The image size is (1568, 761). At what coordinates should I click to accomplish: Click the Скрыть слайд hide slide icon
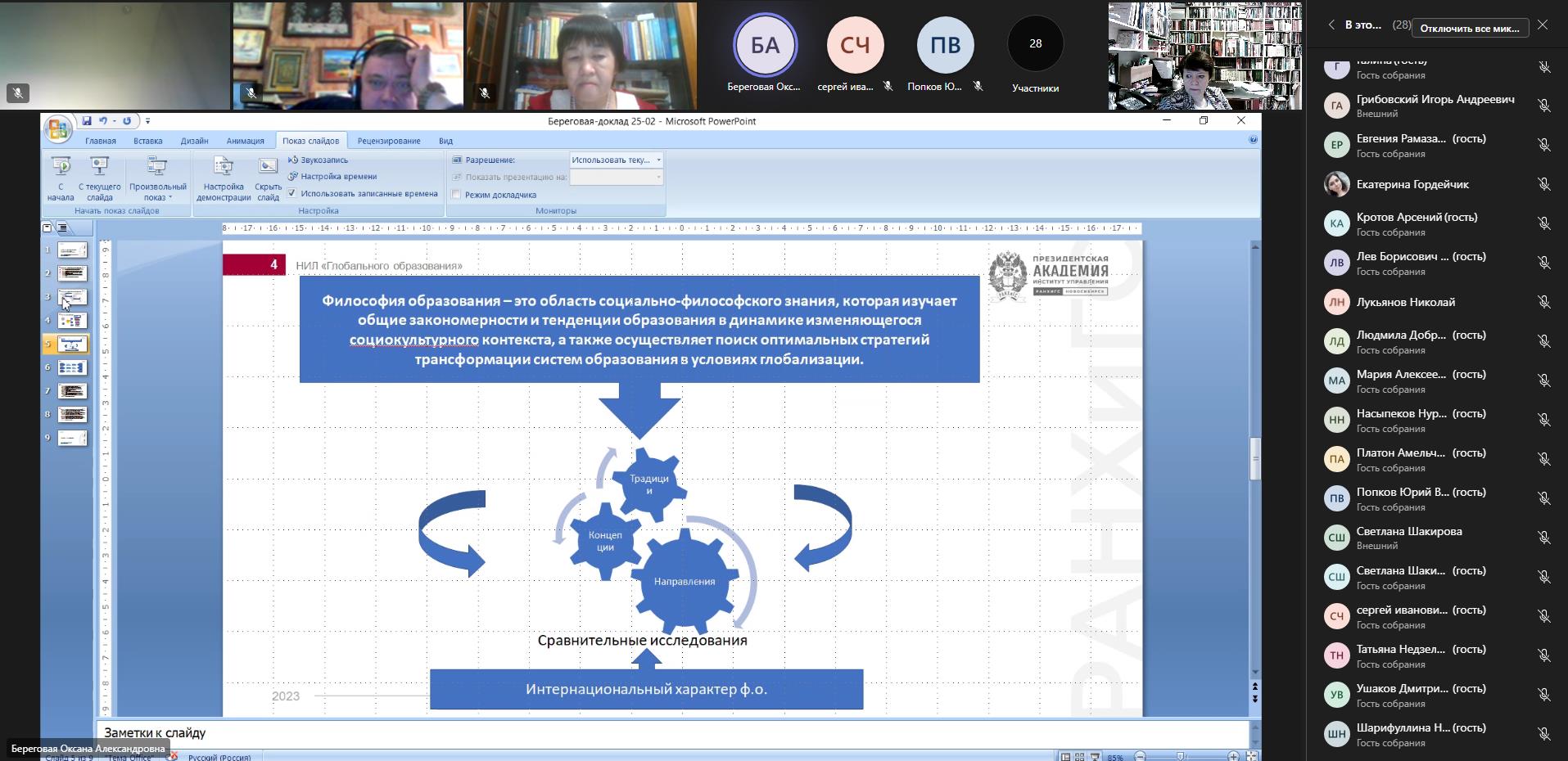point(268,167)
